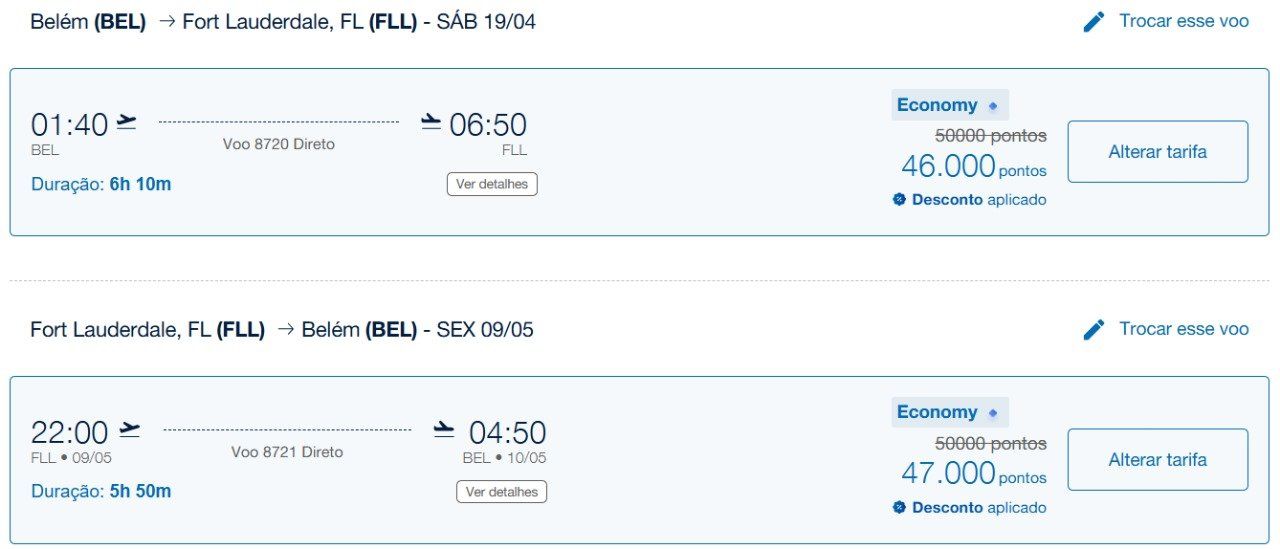
Task: Open "Ver detalhes" for flight 8721
Action: coord(502,492)
